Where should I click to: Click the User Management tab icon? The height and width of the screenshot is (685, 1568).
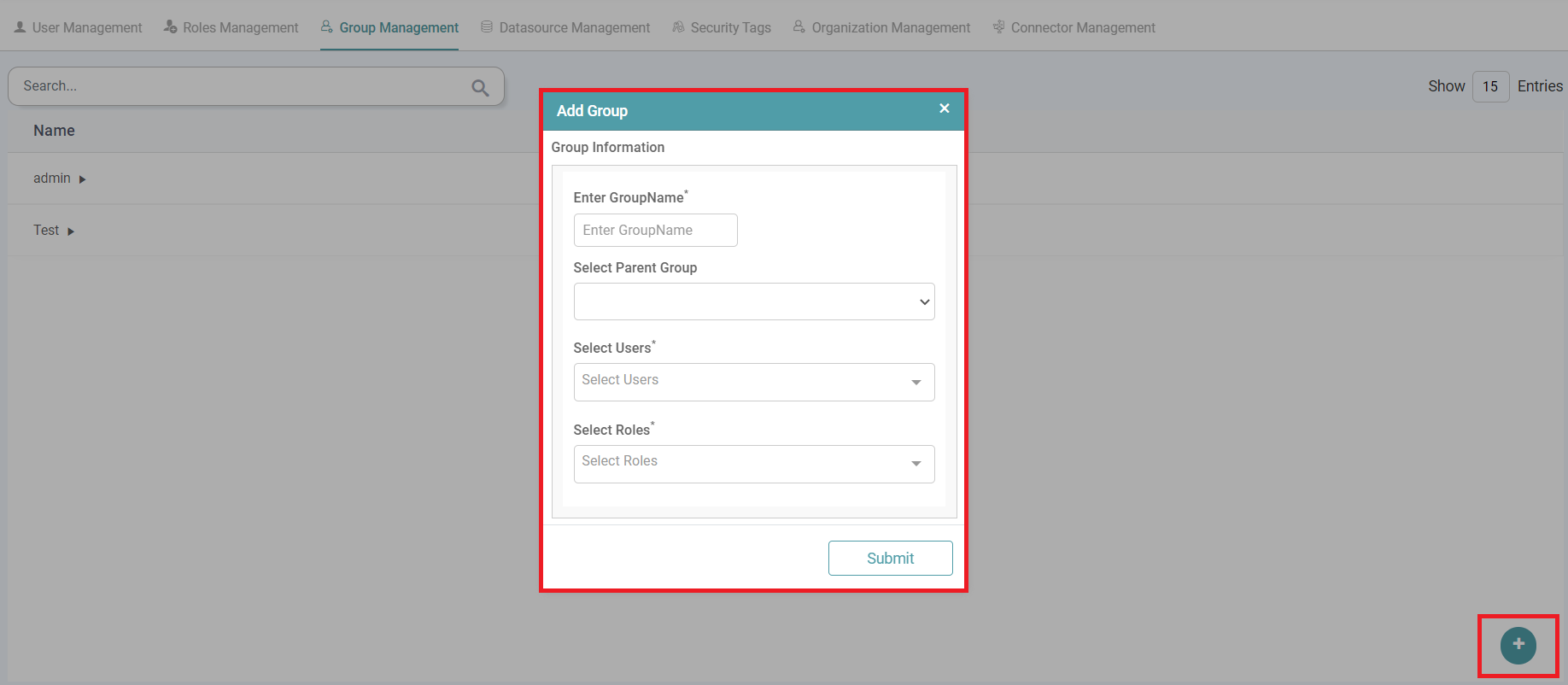click(20, 27)
